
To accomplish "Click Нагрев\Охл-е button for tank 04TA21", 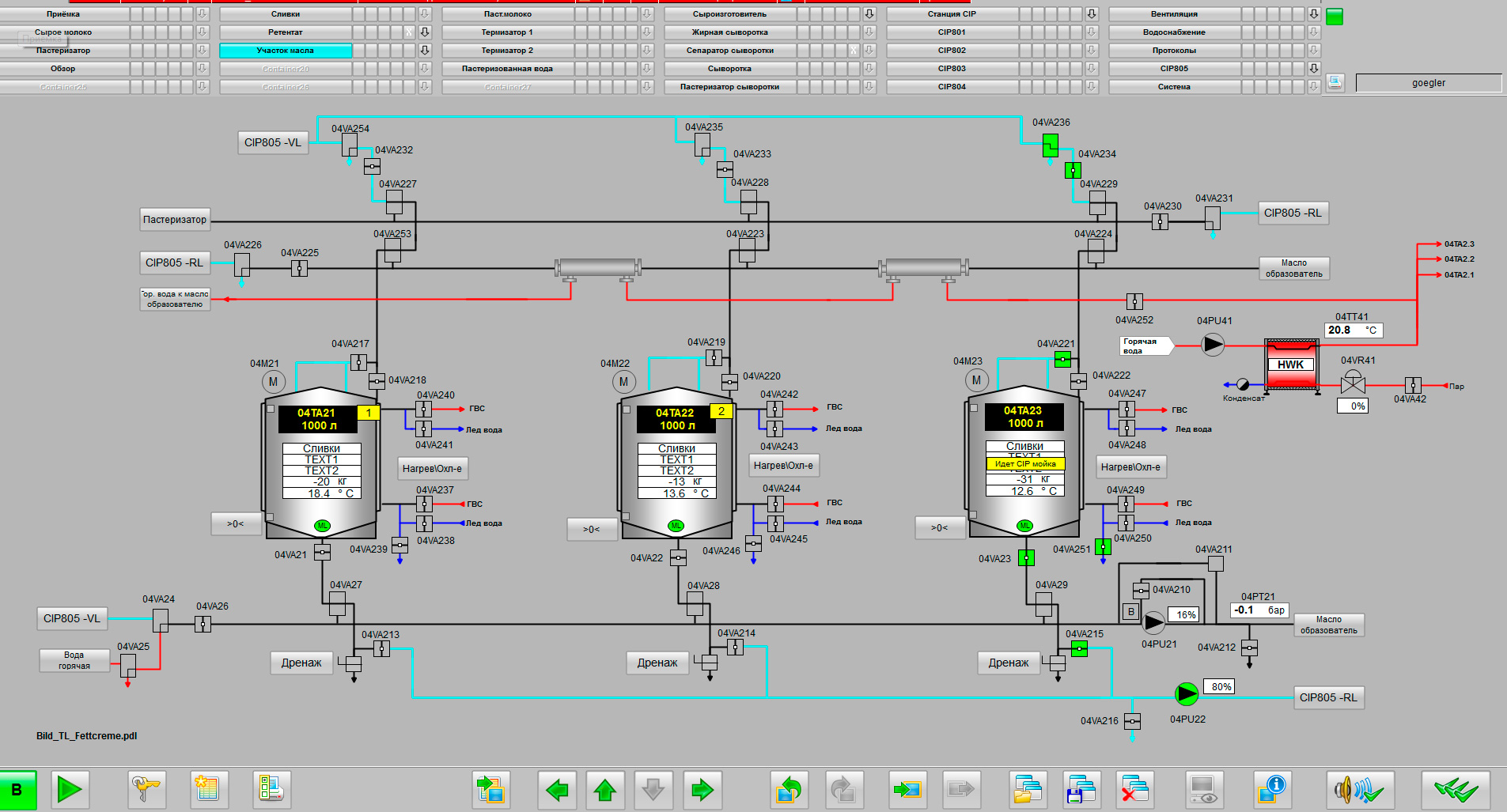I will coord(432,468).
